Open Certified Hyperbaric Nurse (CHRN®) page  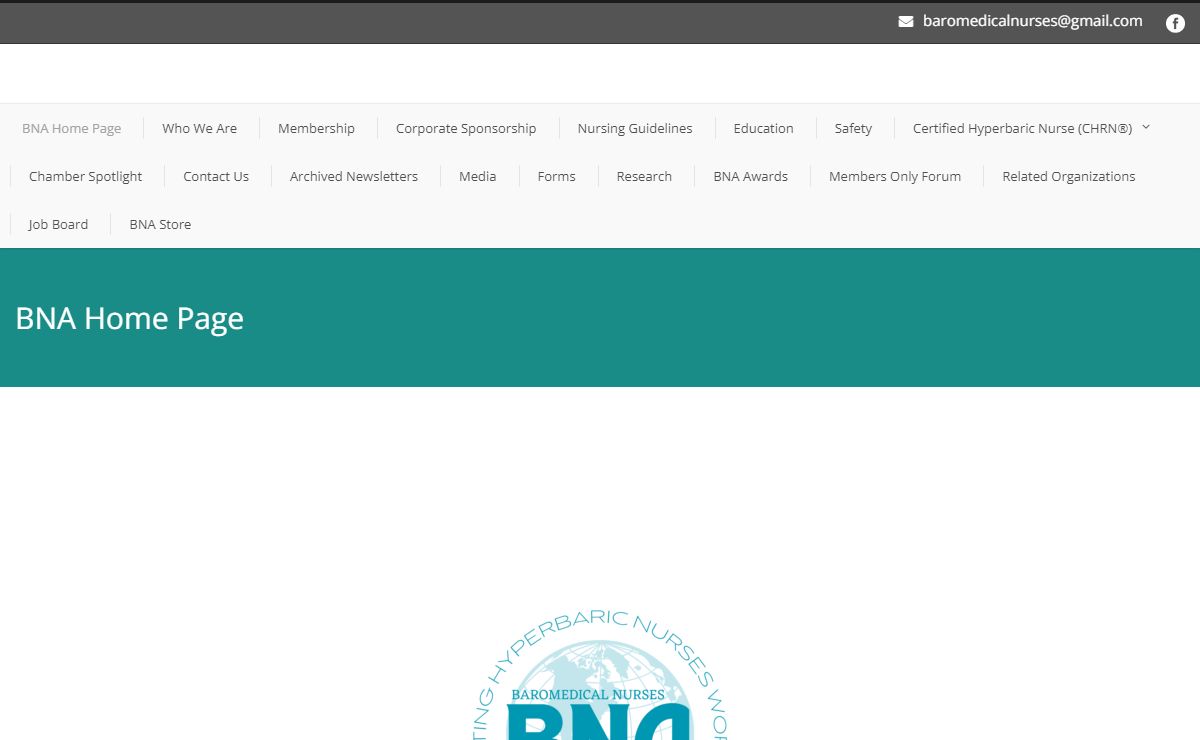1022,128
